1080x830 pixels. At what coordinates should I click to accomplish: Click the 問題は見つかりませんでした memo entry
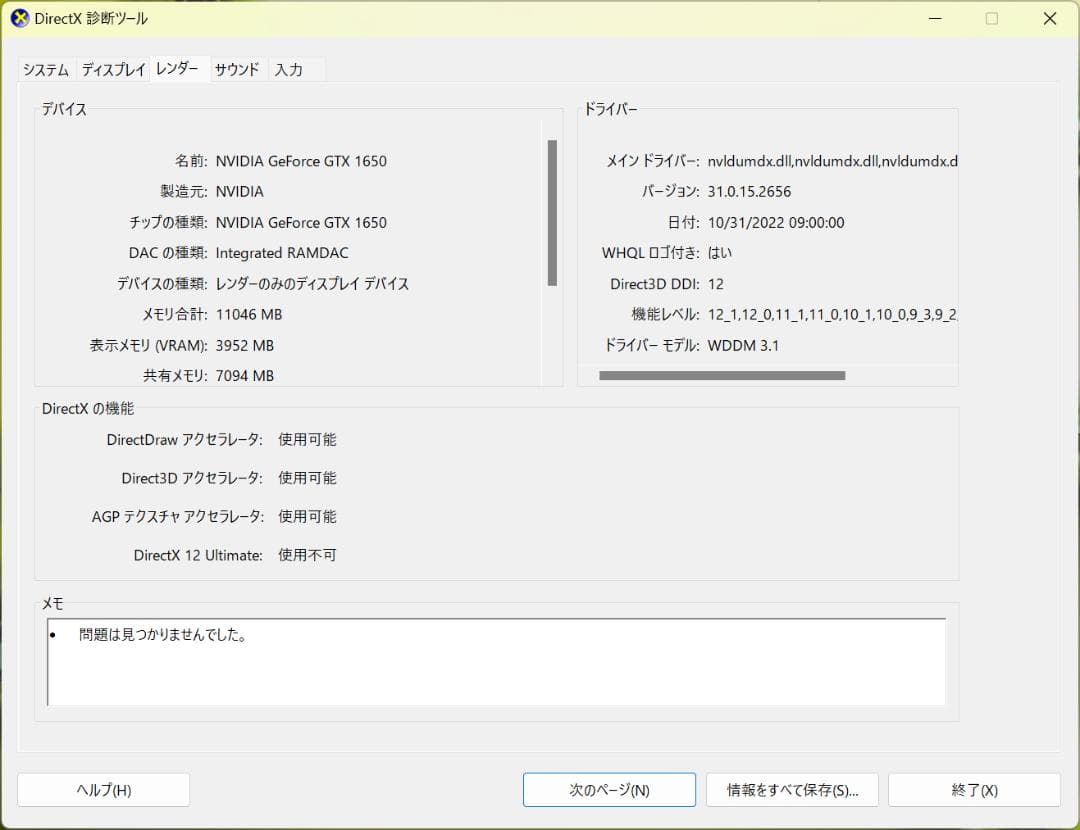162,634
